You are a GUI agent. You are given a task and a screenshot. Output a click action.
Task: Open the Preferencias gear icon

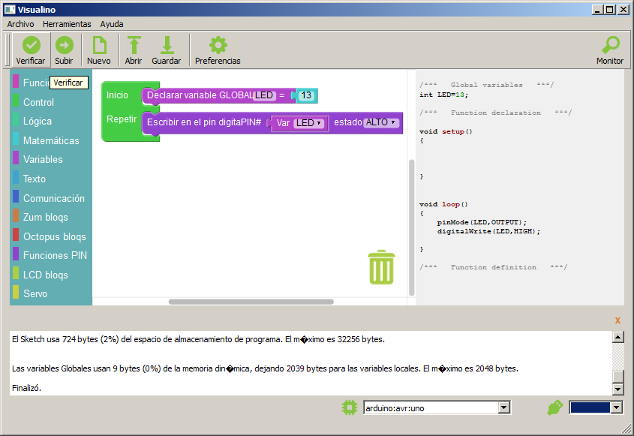[x=218, y=45]
